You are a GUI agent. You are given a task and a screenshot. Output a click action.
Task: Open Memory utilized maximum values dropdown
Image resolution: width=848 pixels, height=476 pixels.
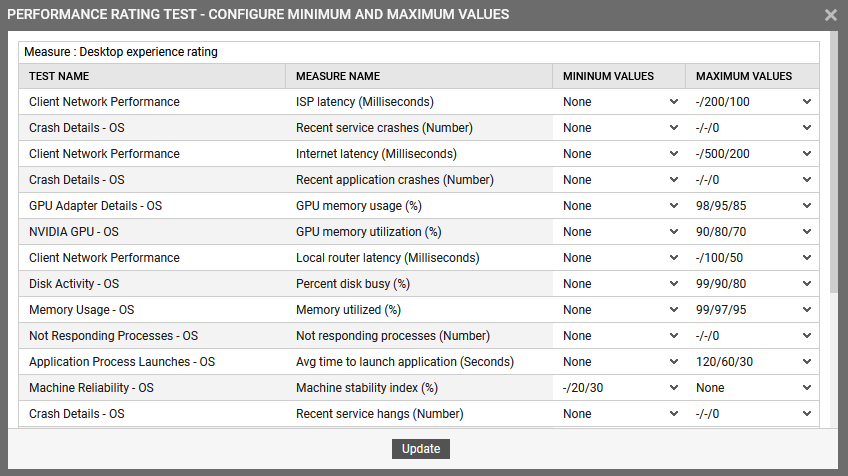click(x=752, y=310)
